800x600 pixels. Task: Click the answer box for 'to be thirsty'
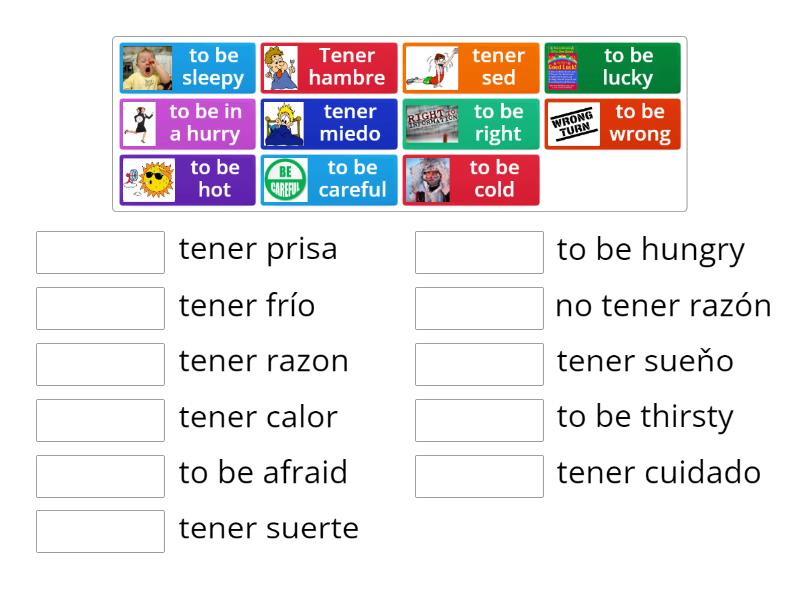coord(479,421)
